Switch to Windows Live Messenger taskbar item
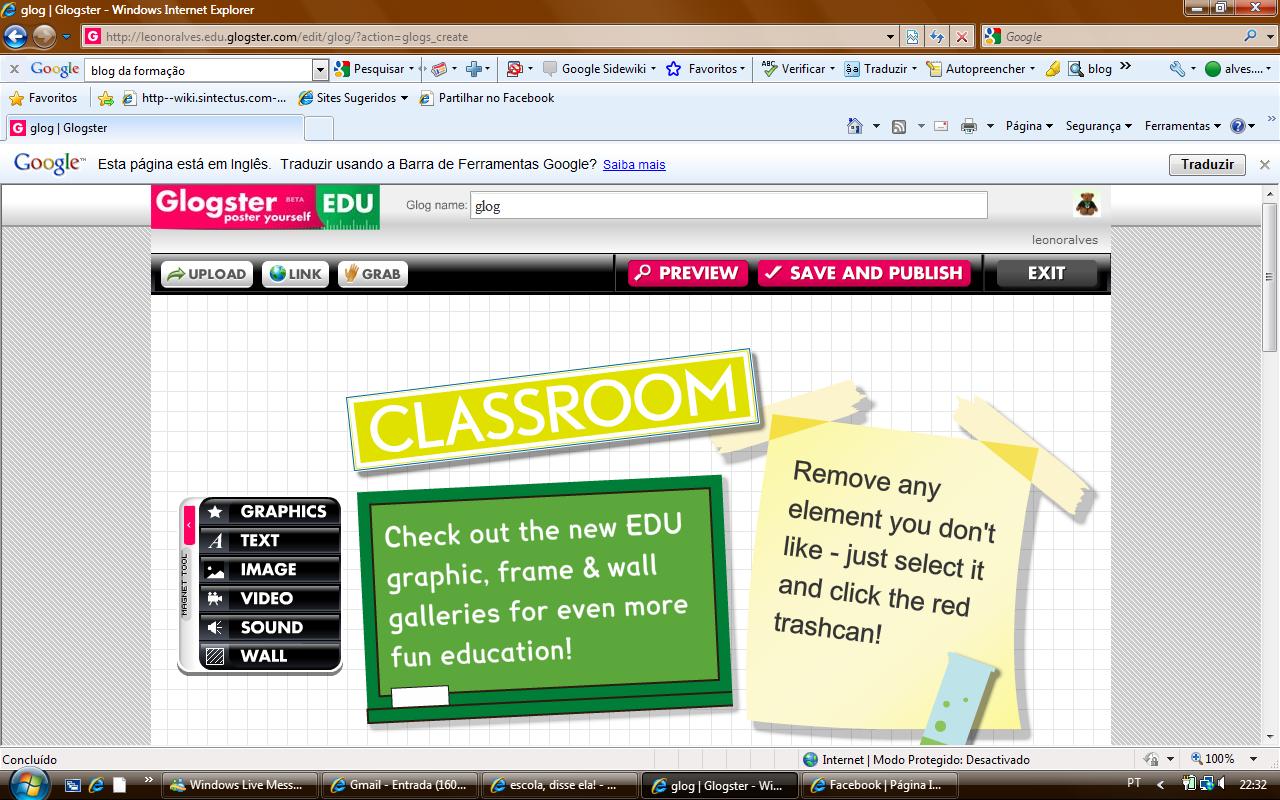 (240, 785)
